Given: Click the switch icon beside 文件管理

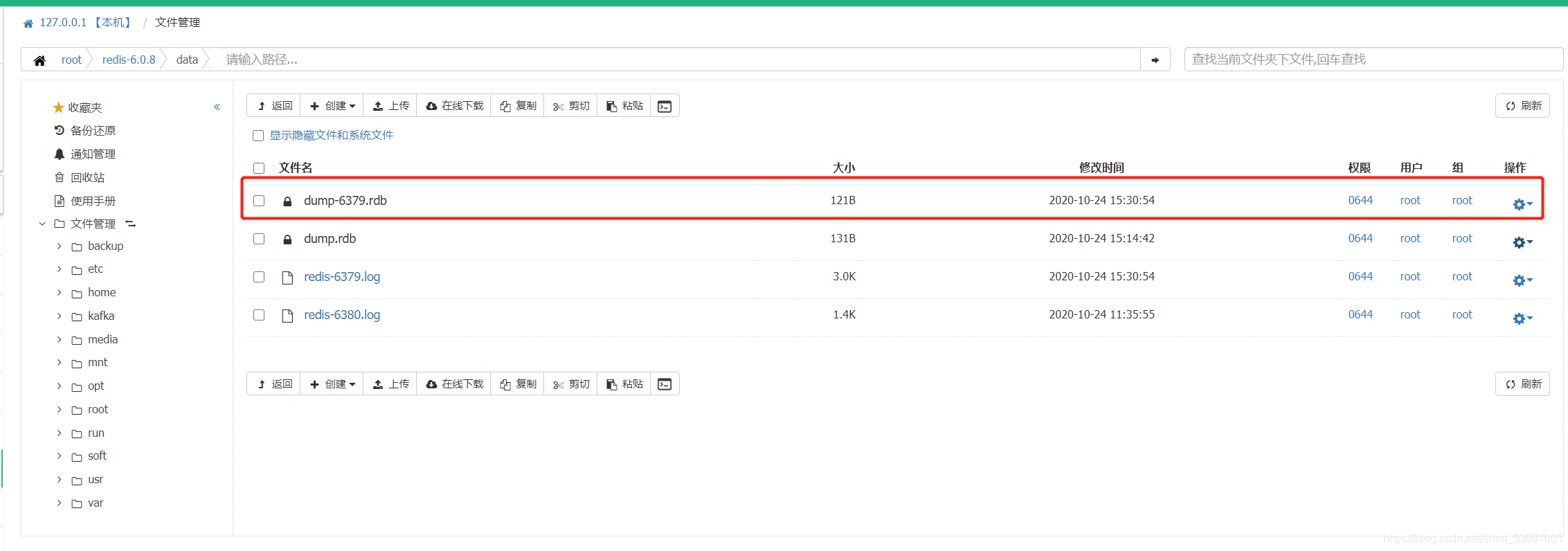Looking at the screenshot, I should (x=130, y=224).
